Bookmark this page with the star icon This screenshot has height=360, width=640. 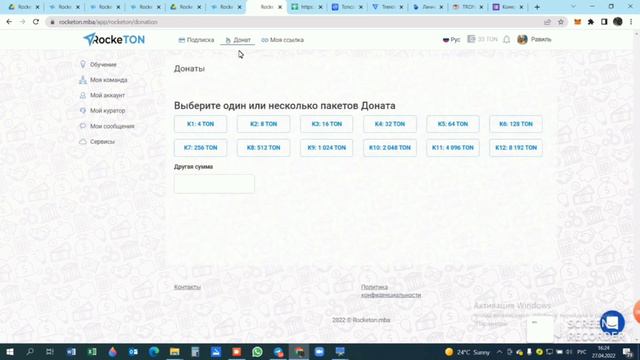(561, 22)
